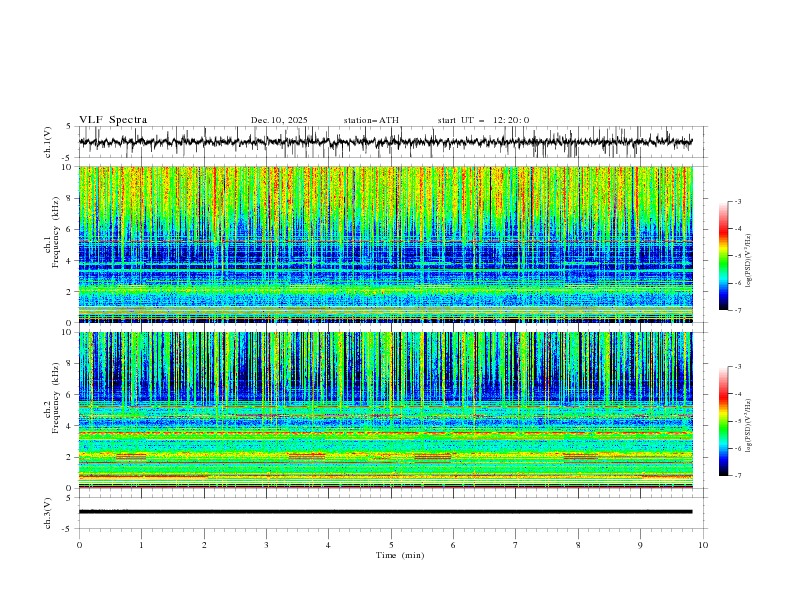Click the ch.1(V) waveform trace panel

pos(390,143)
